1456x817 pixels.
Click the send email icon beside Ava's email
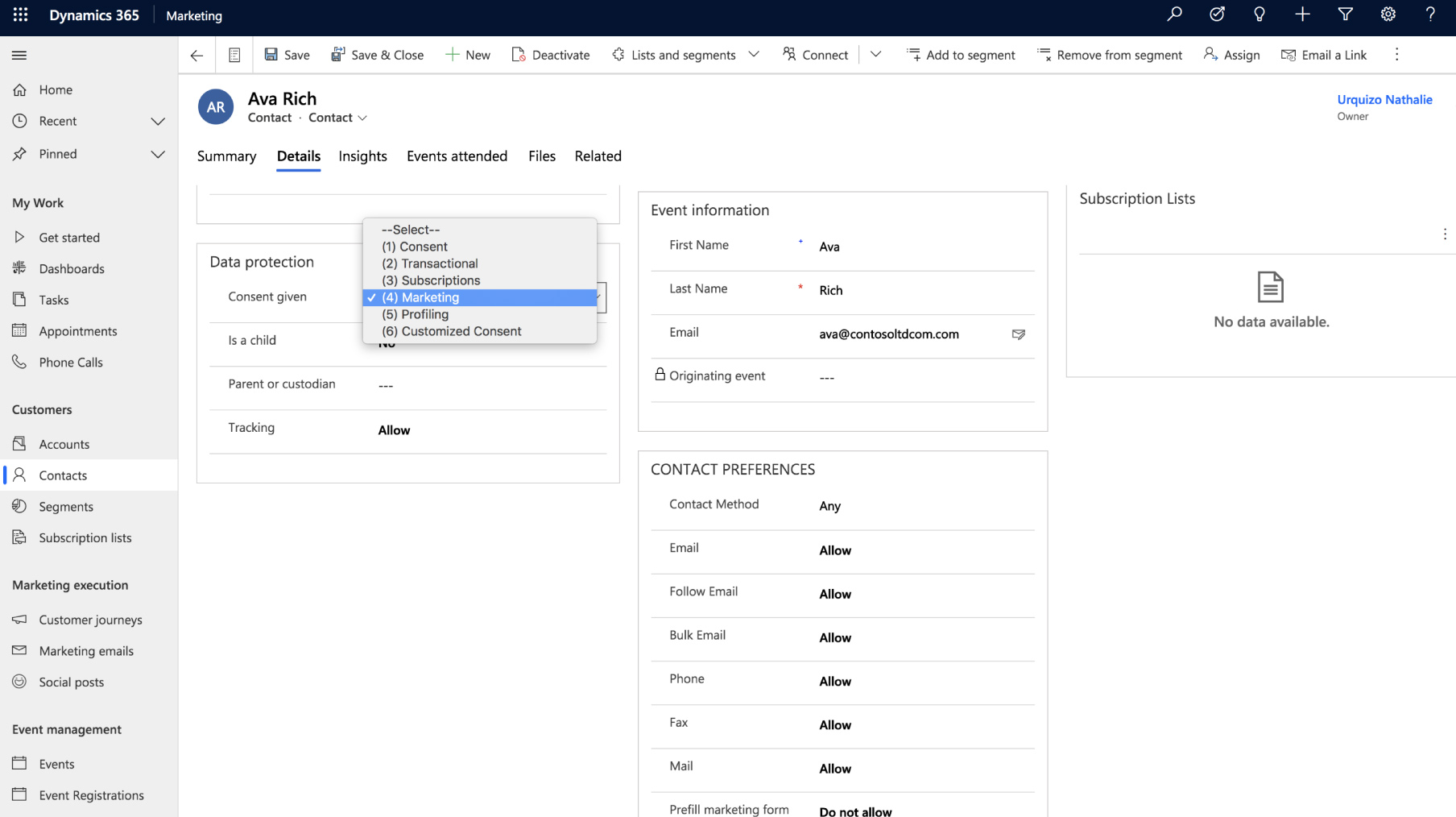(1018, 334)
